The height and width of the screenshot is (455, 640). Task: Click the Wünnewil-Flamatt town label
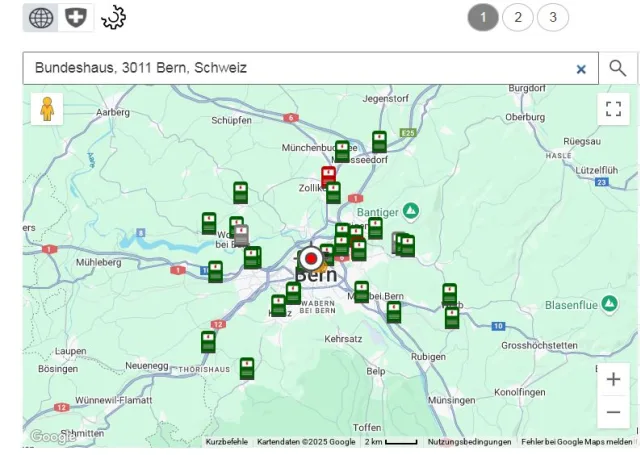113,400
